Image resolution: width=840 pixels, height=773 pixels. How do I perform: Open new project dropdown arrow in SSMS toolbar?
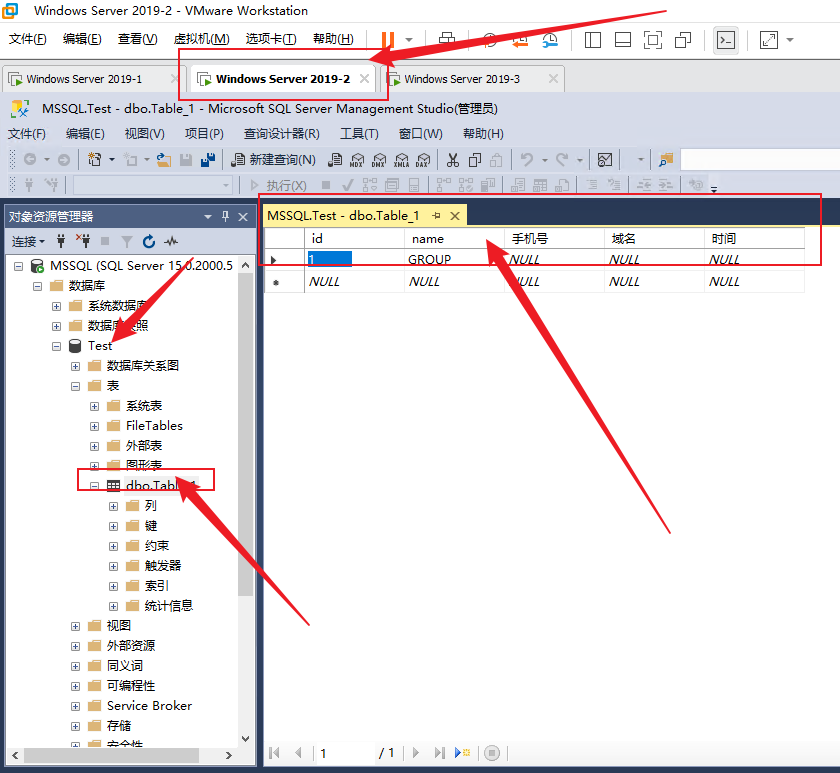point(111,160)
